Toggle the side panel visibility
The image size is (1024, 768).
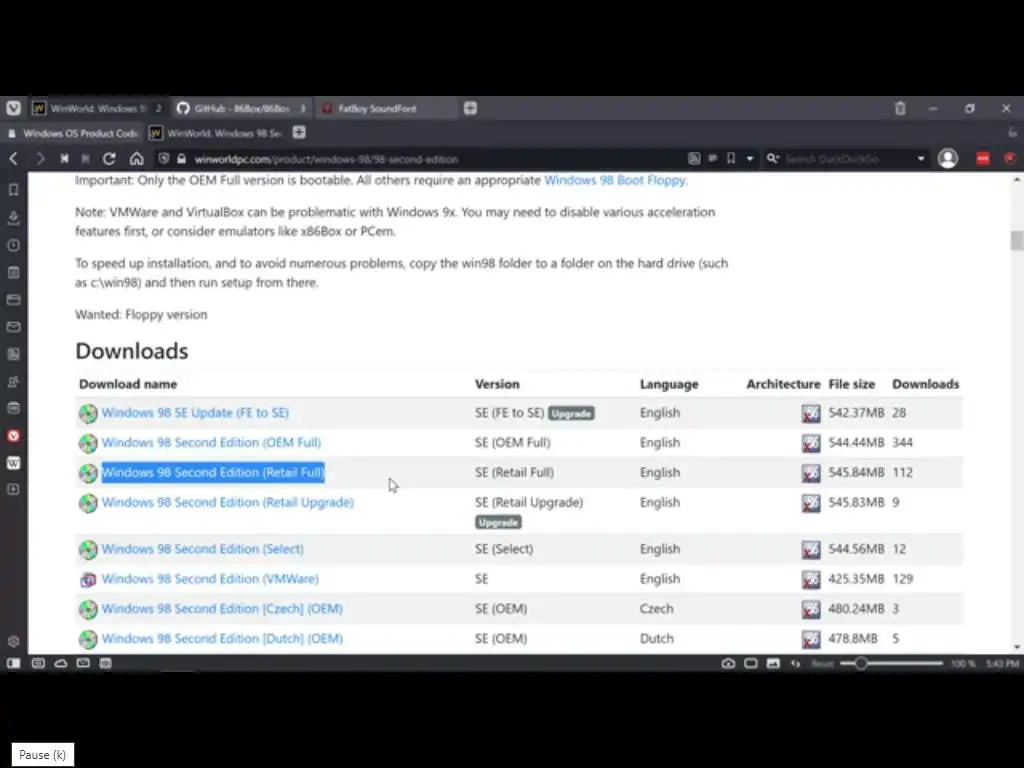pos(13,664)
